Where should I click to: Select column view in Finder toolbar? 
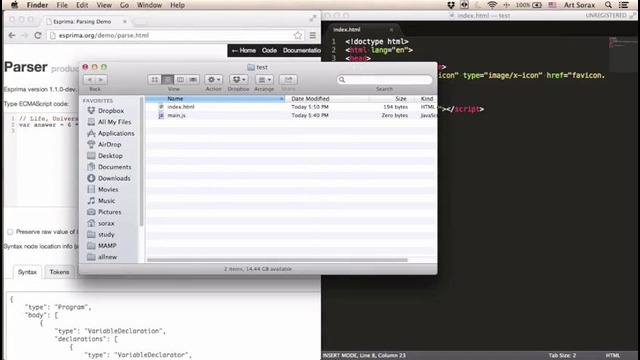[x=180, y=80]
